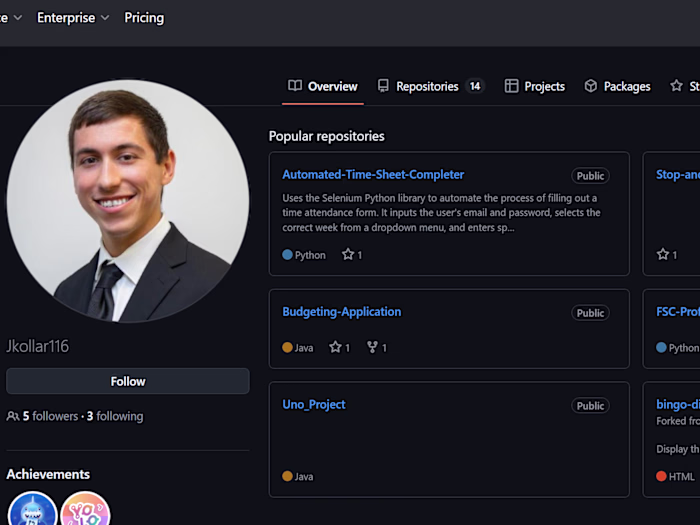Image resolution: width=700 pixels, height=525 pixels.
Task: Click the chevron left of Enterprise
Action: [18, 18]
